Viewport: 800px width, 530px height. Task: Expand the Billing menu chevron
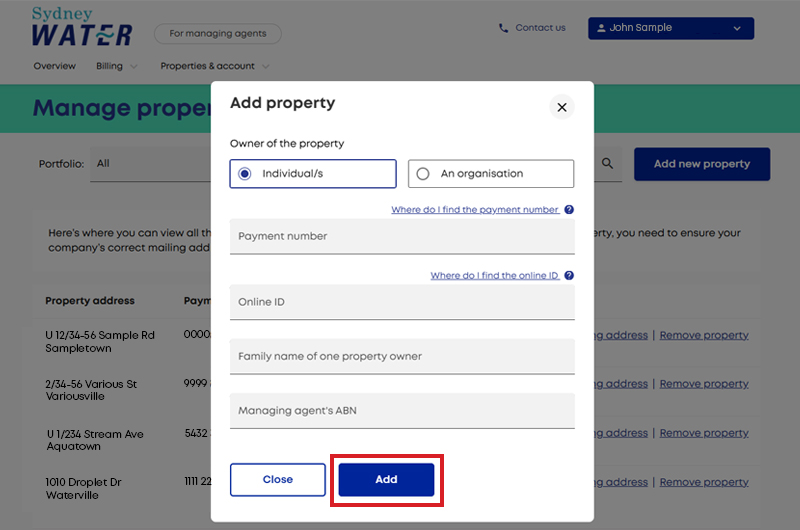point(134,66)
